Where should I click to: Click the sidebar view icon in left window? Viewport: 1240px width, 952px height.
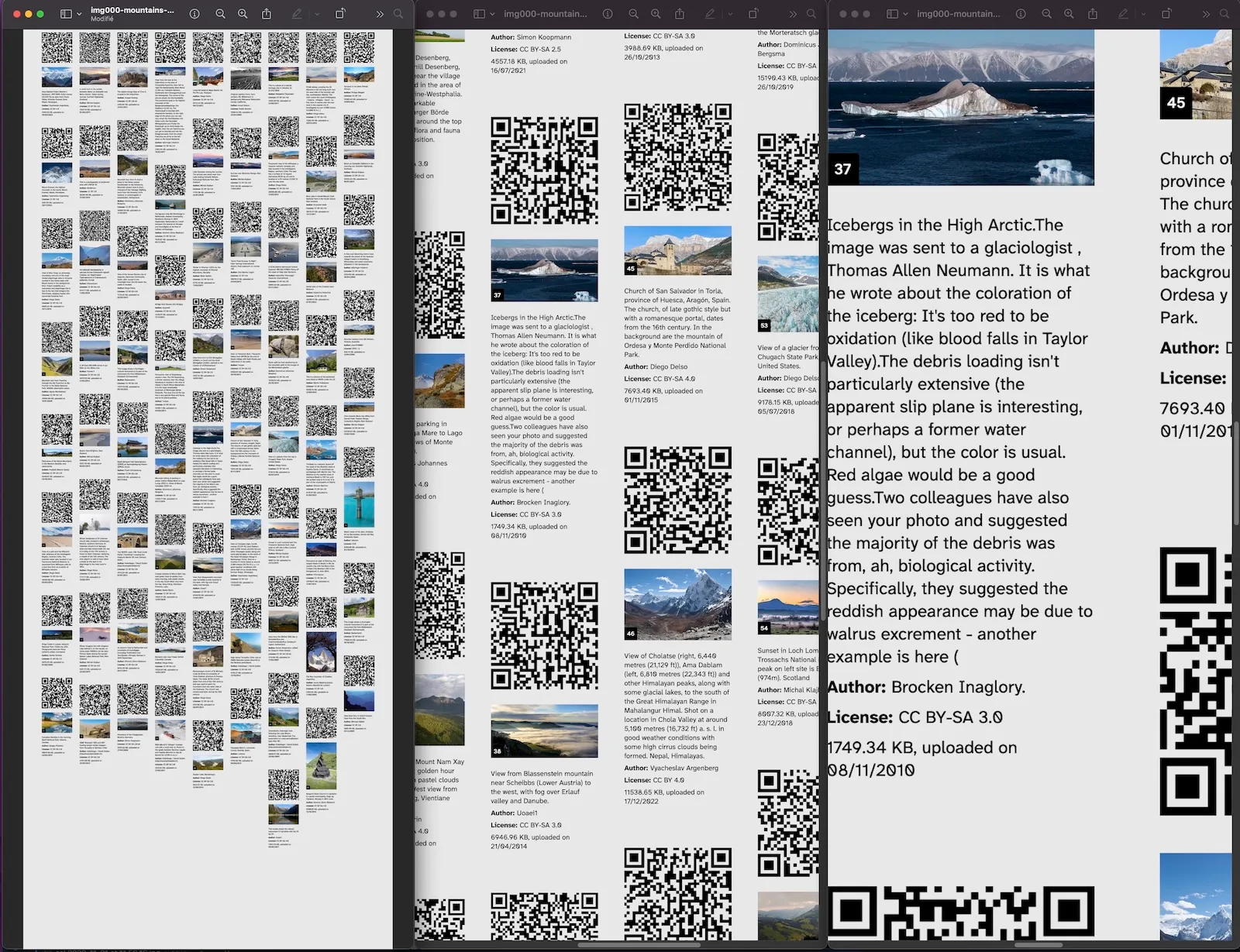[x=66, y=14]
